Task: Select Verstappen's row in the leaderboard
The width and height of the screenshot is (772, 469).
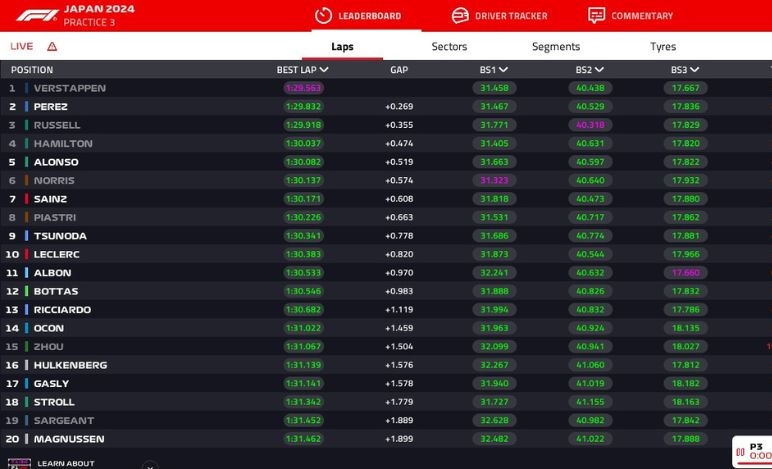Action: tap(70, 88)
